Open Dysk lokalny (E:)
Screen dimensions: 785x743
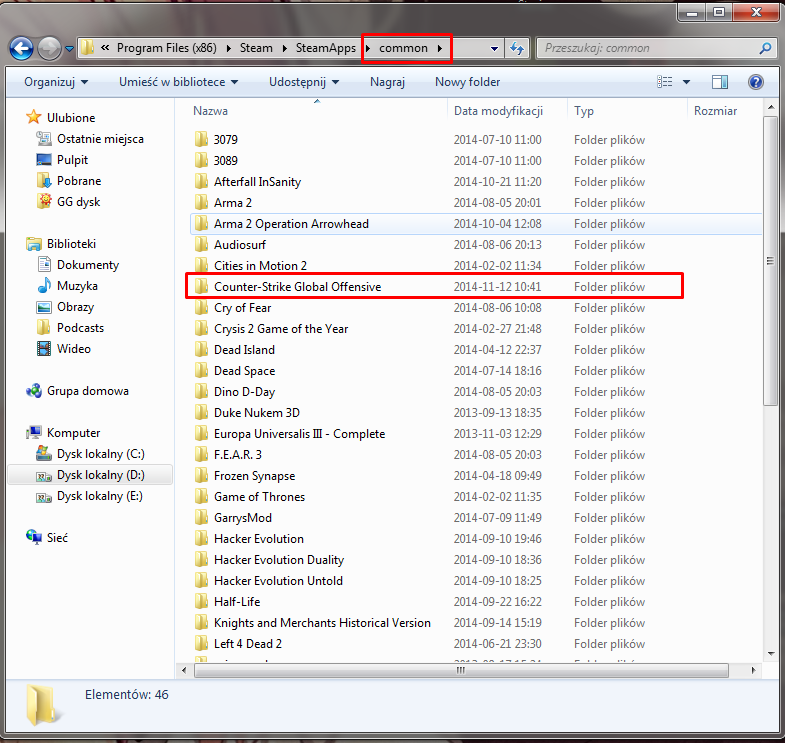point(99,496)
